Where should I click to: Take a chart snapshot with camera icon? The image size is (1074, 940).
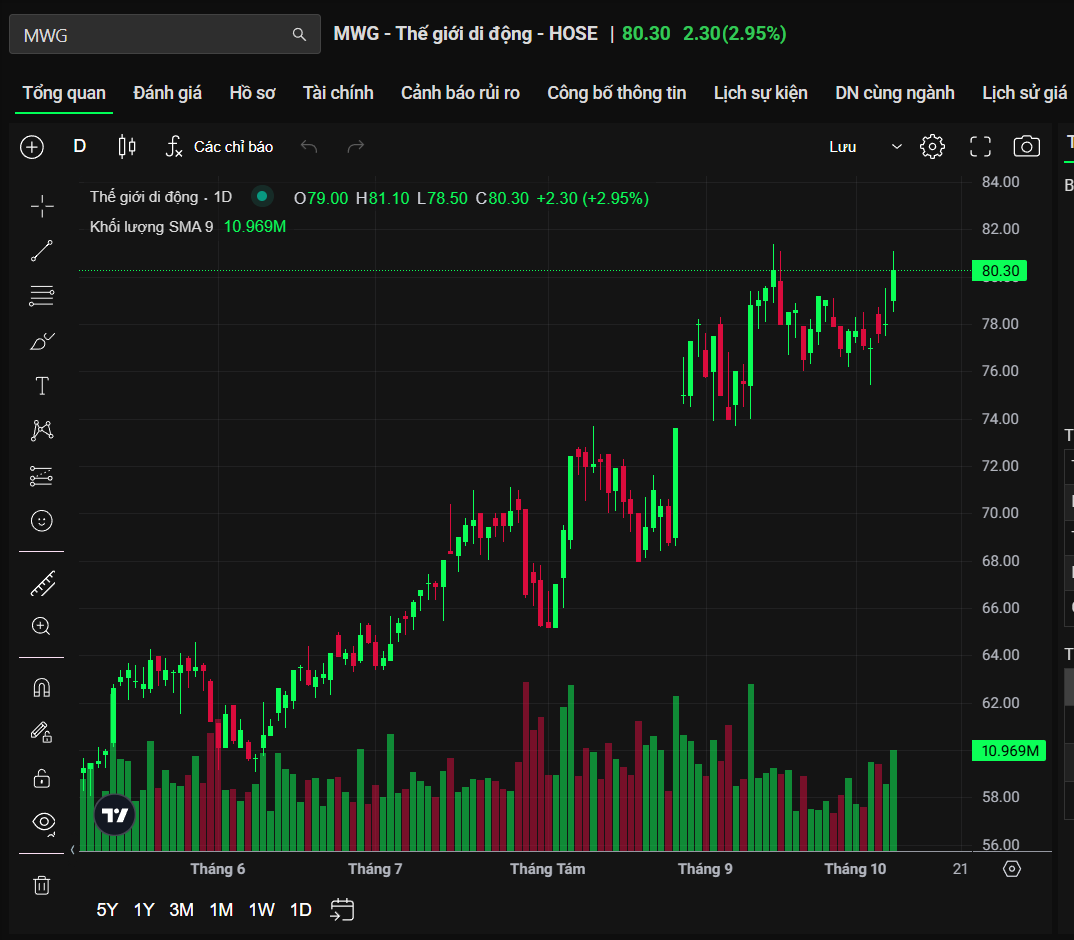[x=1026, y=147]
